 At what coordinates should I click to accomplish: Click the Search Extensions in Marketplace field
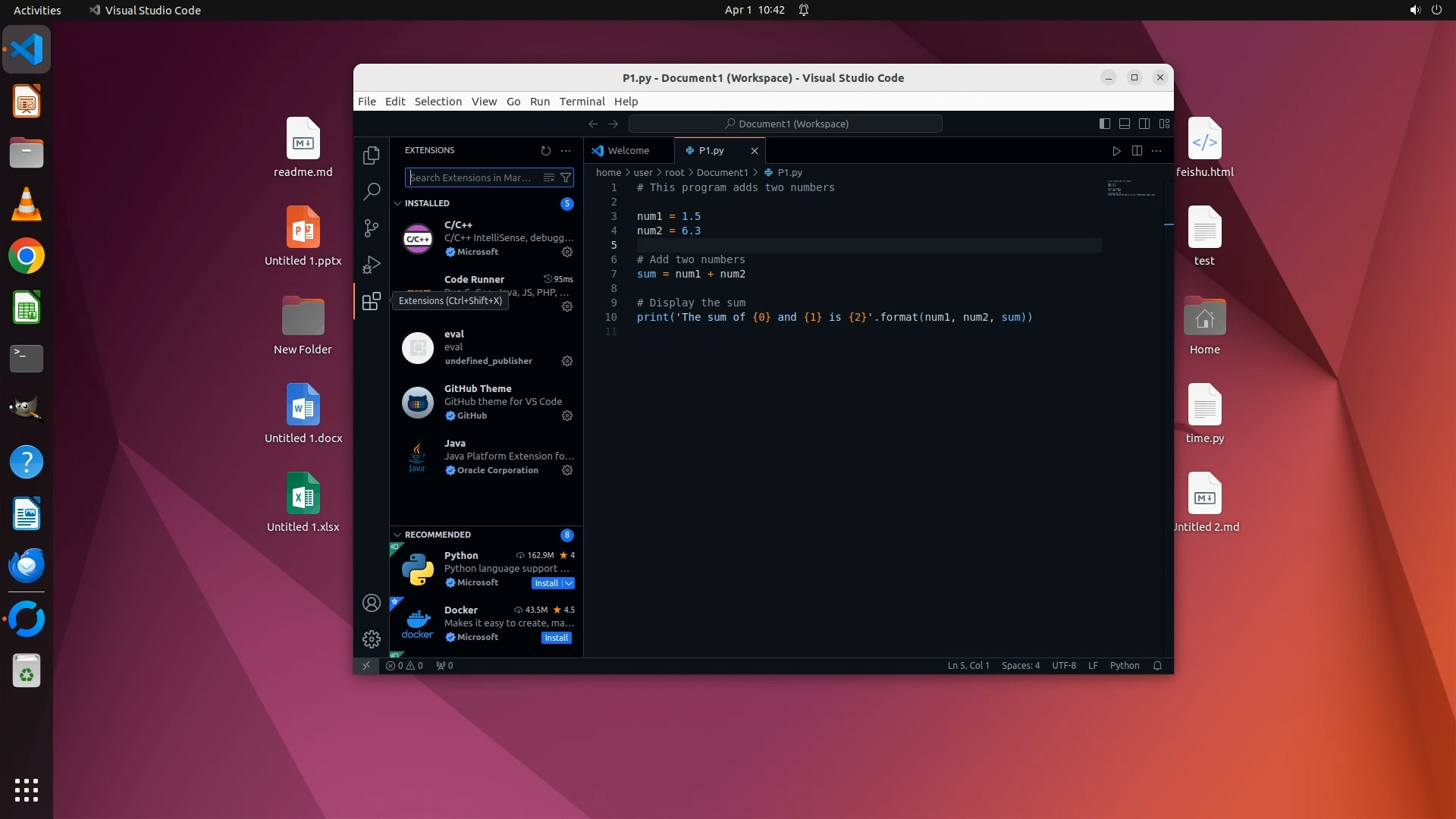(470, 177)
